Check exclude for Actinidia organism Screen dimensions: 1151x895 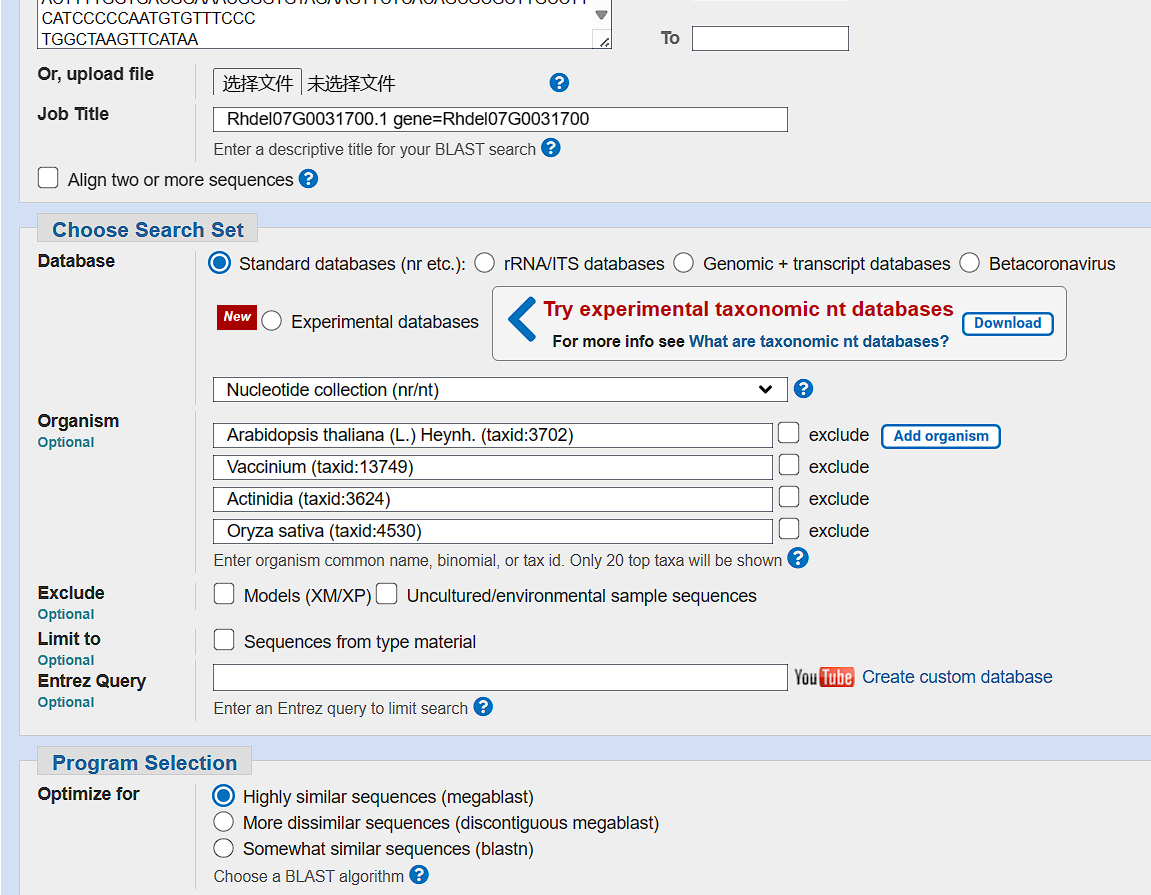click(x=788, y=497)
